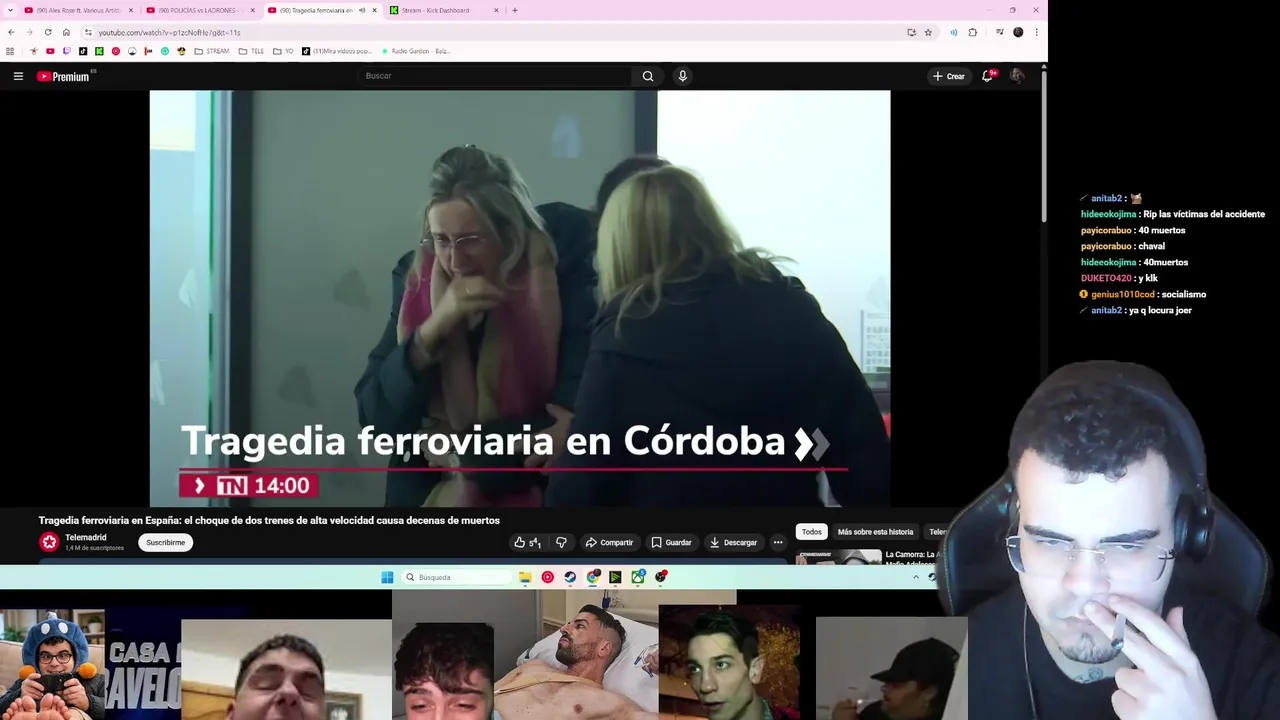This screenshot has width=1280, height=720.
Task: Open Xbox app from taskbar
Action: [637, 577]
